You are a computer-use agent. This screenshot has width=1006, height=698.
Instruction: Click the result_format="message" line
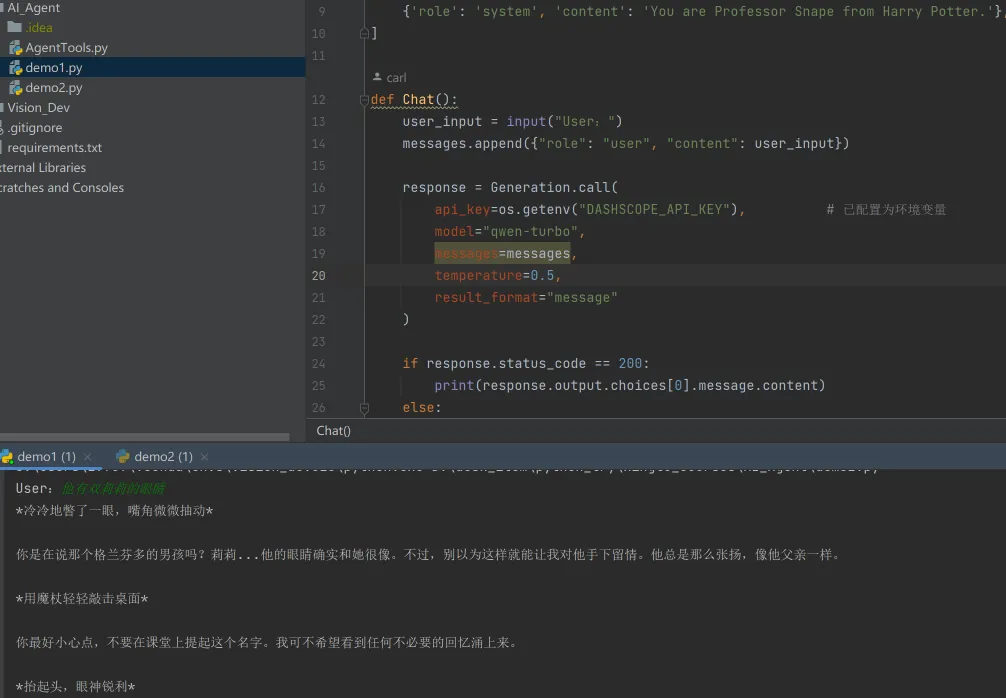(526, 298)
